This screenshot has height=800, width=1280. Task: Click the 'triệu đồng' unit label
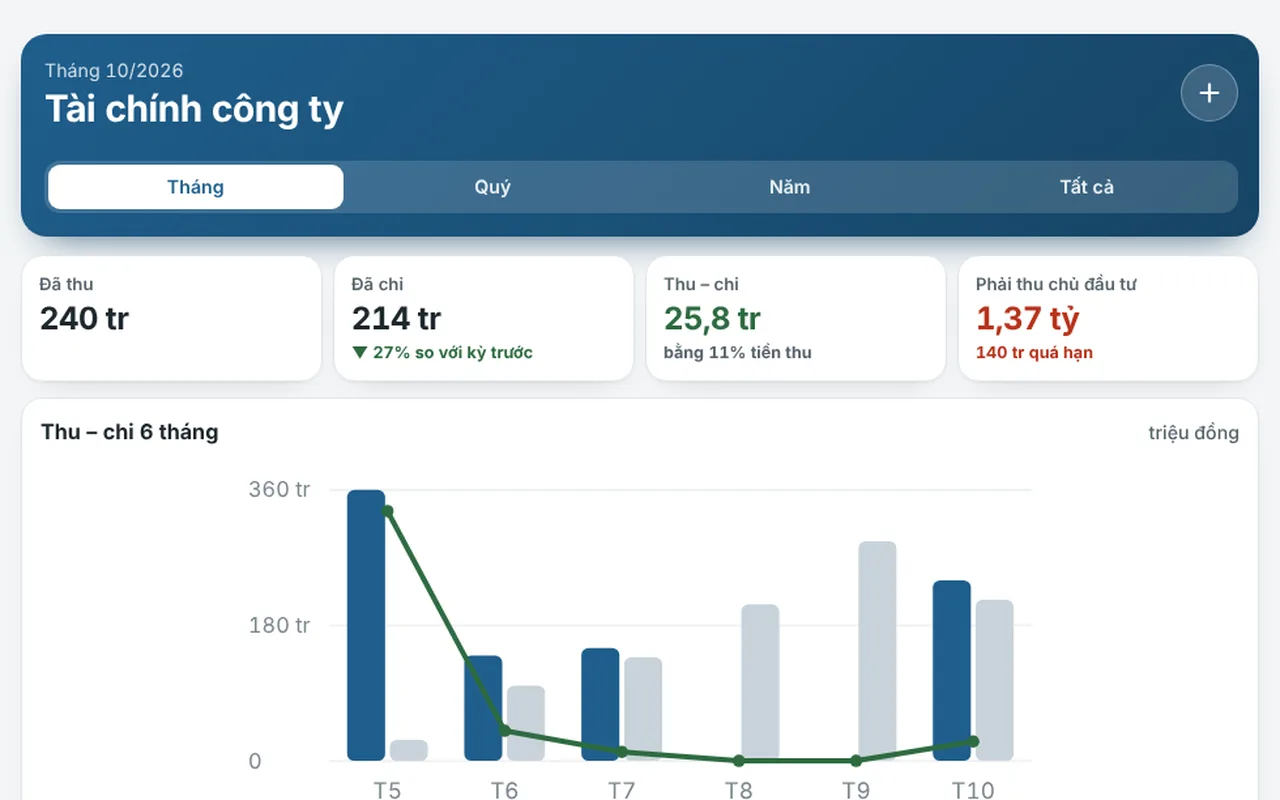point(1194,433)
